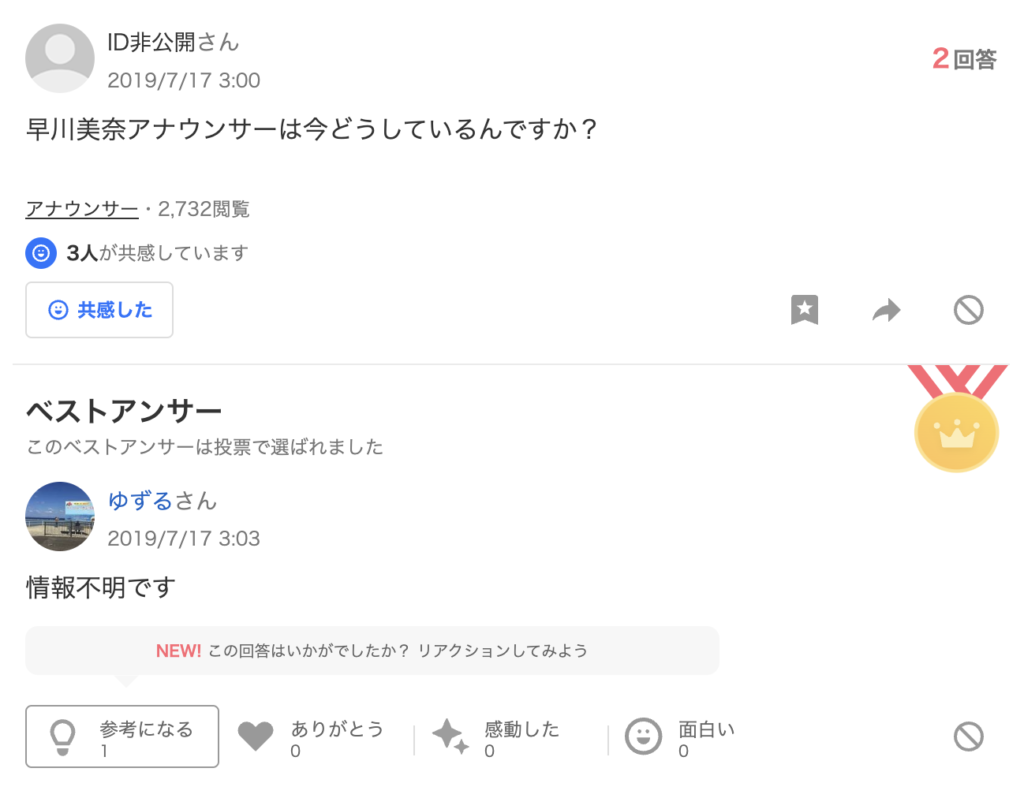Screen dimensions: 1024x798
Task: Bookmark the question with the star icon
Action: (804, 310)
